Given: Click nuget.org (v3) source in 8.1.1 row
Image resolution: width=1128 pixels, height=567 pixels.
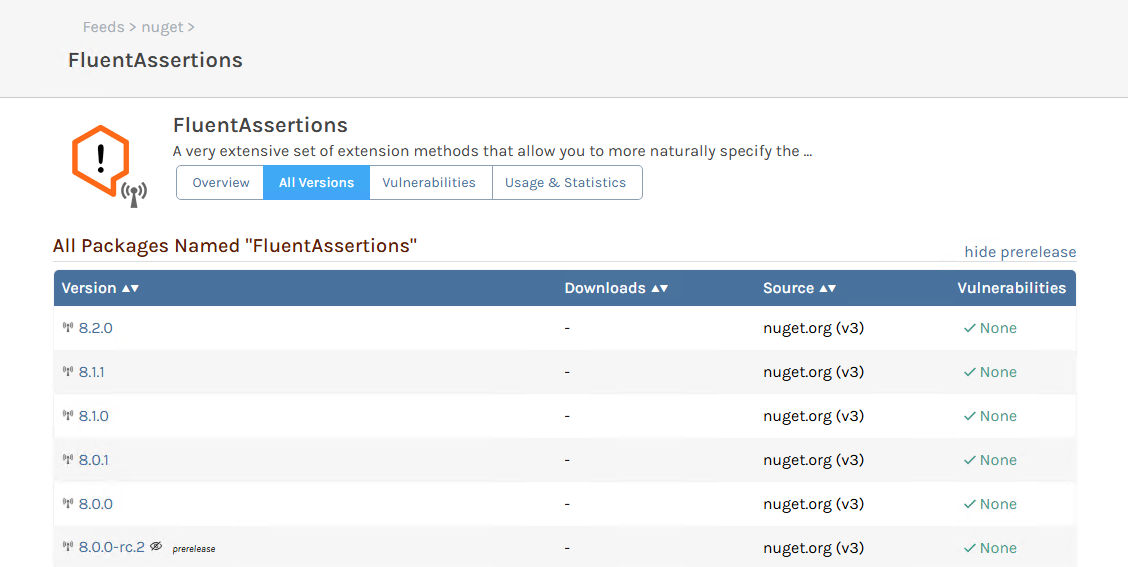Looking at the screenshot, I should pyautogui.click(x=814, y=372).
